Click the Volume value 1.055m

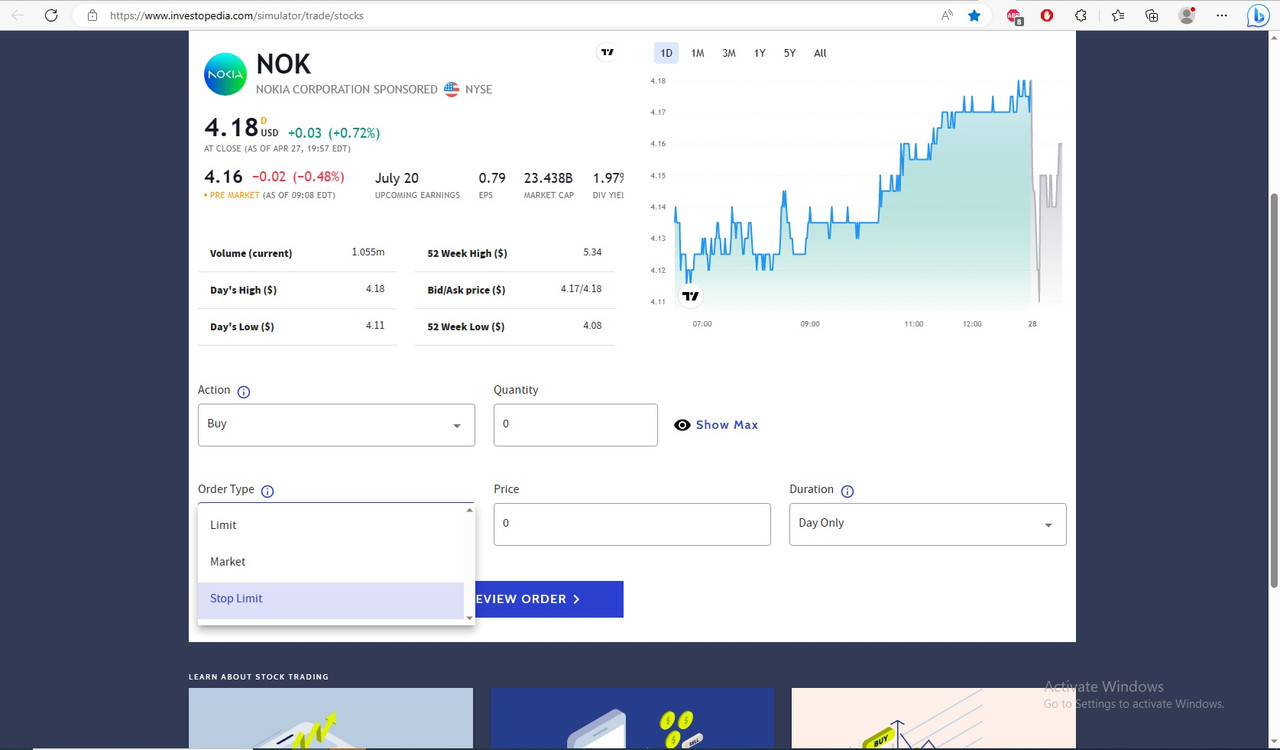tap(368, 252)
